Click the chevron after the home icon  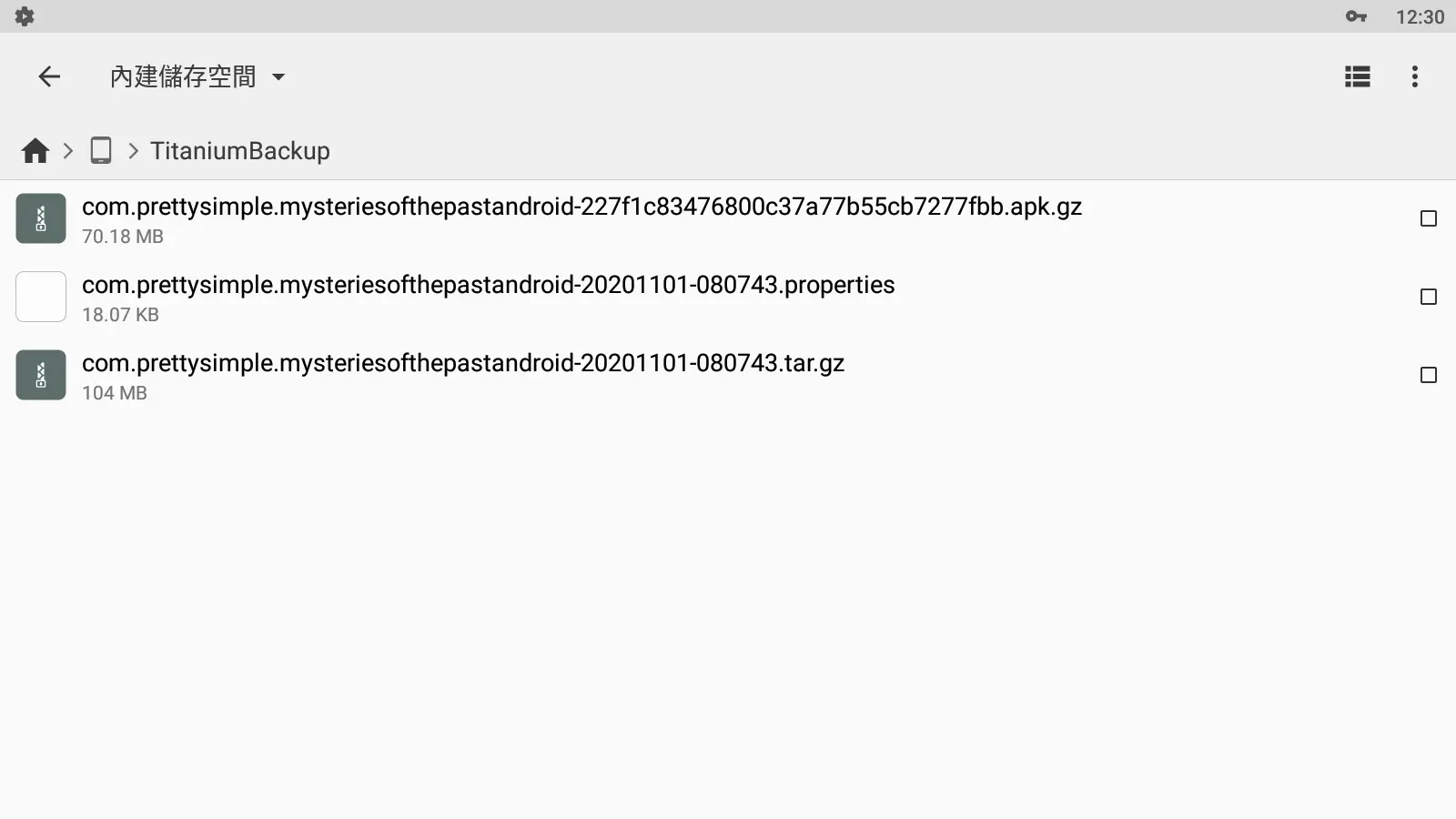68,151
